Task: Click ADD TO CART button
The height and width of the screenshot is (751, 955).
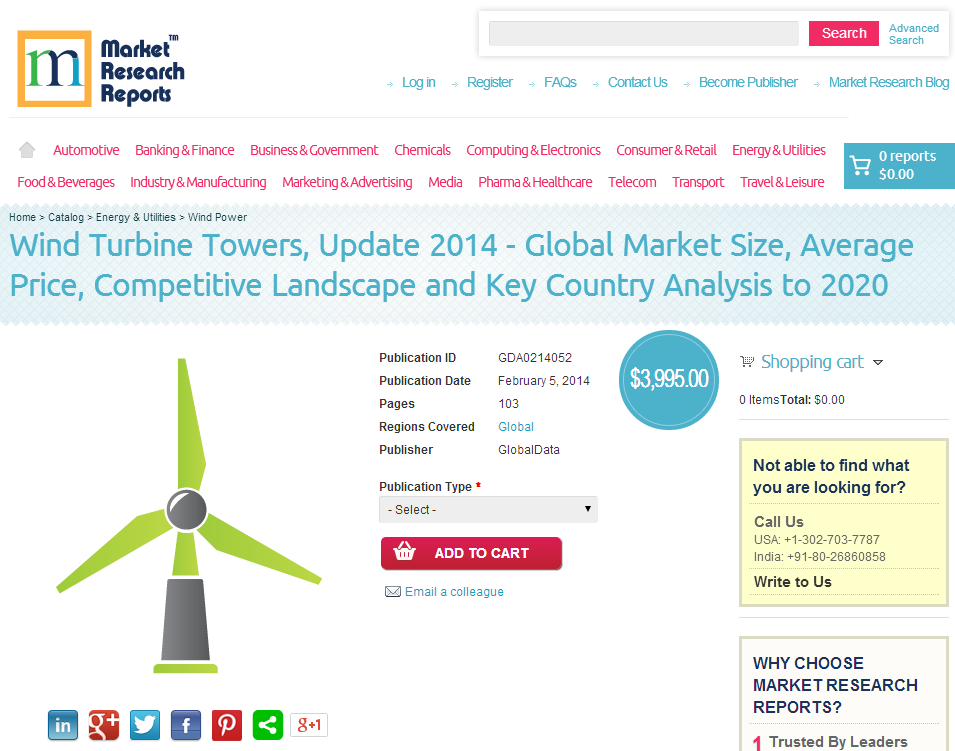Action: tap(471, 553)
